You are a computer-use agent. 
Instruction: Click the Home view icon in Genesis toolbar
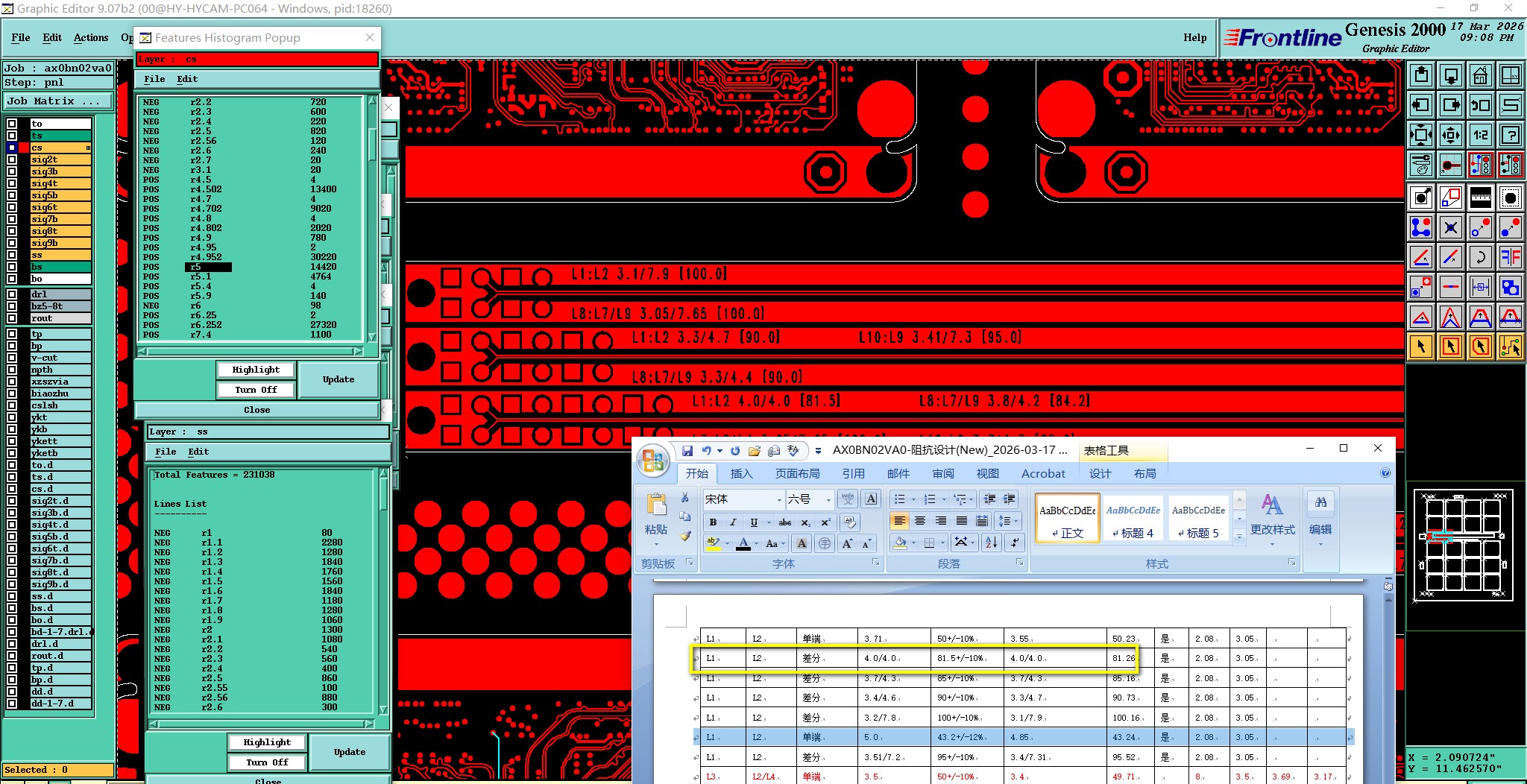(1480, 75)
